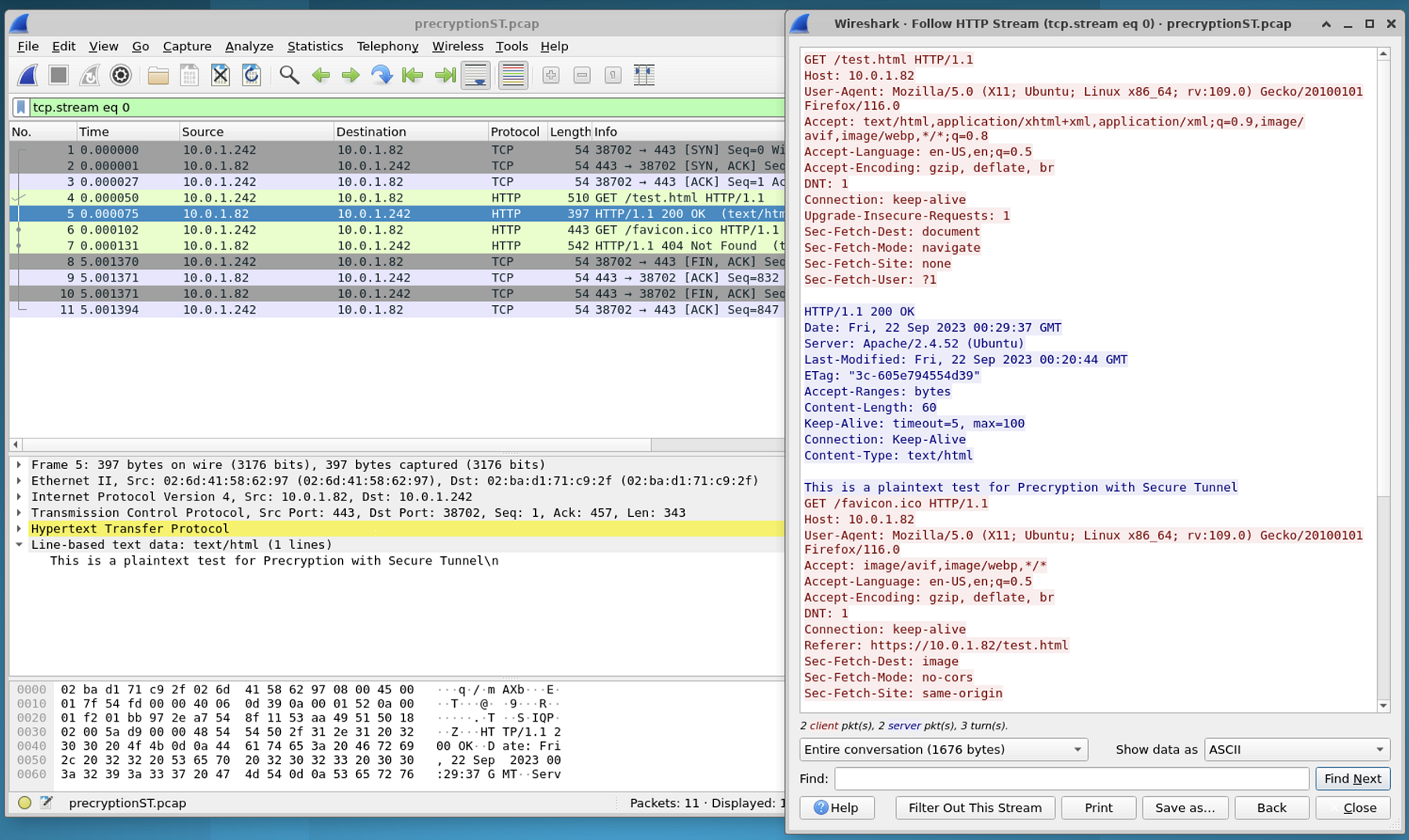The width and height of the screenshot is (1409, 840).
Task: Expand Hypertext Transfer Protocol row
Action: pos(19,529)
